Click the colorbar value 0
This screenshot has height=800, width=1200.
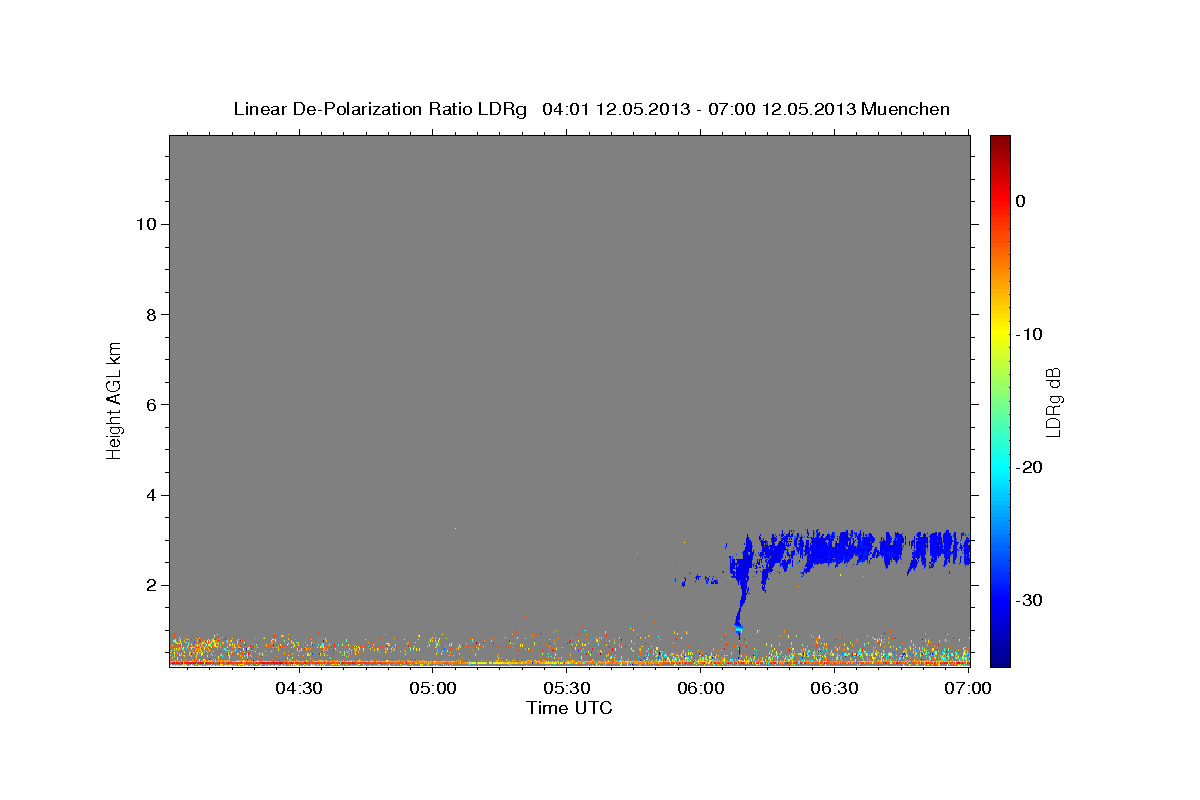[1021, 201]
